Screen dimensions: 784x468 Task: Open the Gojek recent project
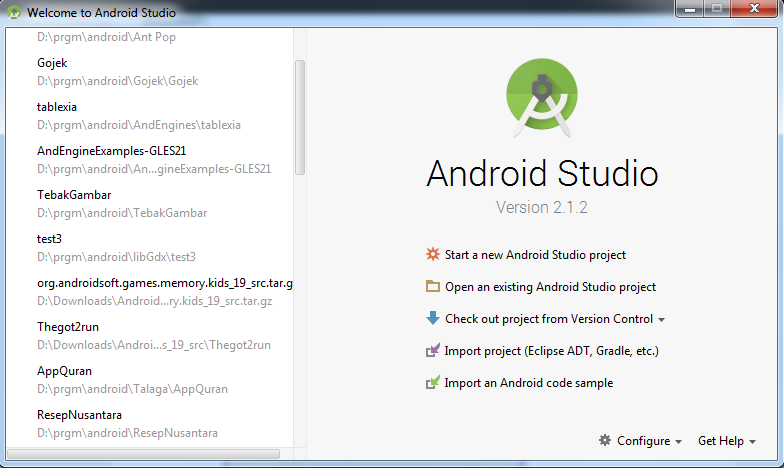tap(52, 63)
